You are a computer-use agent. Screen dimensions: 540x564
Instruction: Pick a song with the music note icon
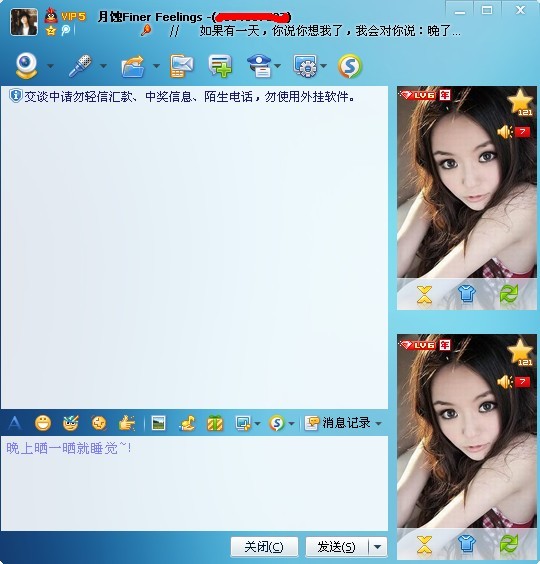tap(187, 423)
